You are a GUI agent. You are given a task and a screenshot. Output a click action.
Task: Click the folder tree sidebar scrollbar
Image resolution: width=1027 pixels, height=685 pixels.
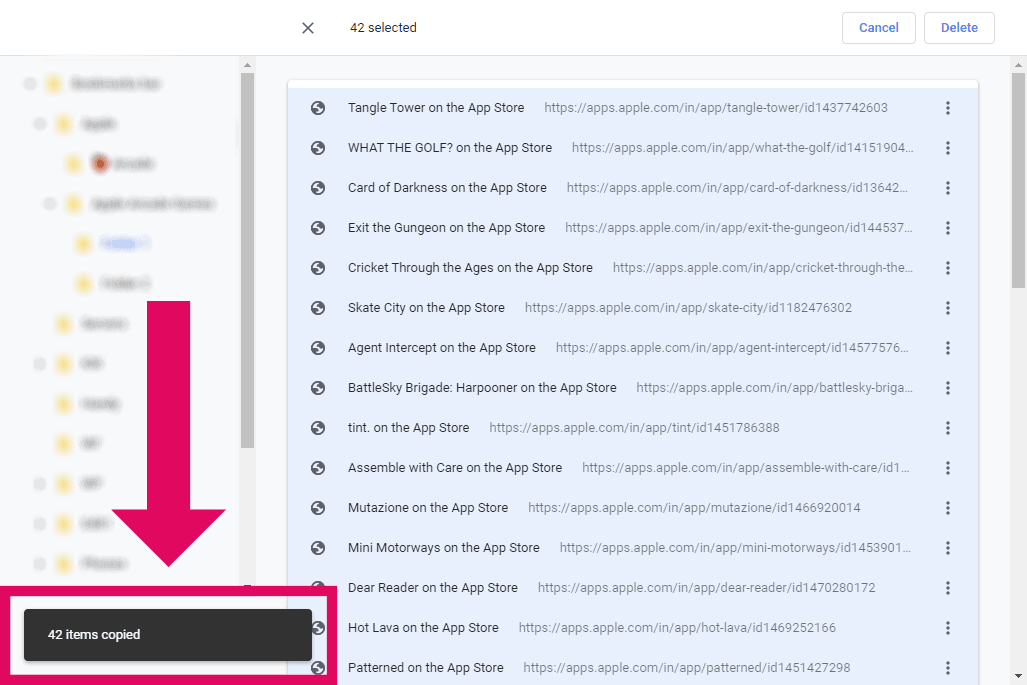(x=247, y=260)
